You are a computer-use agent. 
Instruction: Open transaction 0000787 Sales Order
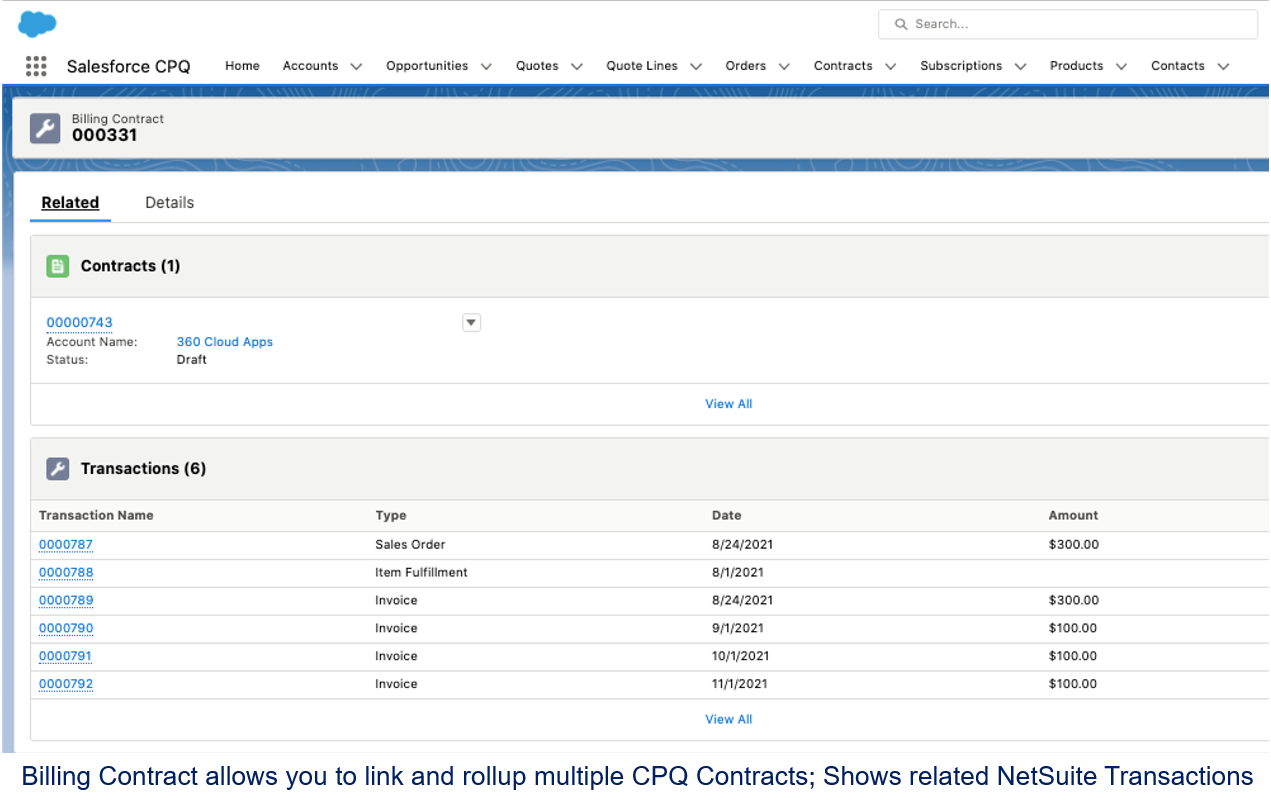point(66,545)
